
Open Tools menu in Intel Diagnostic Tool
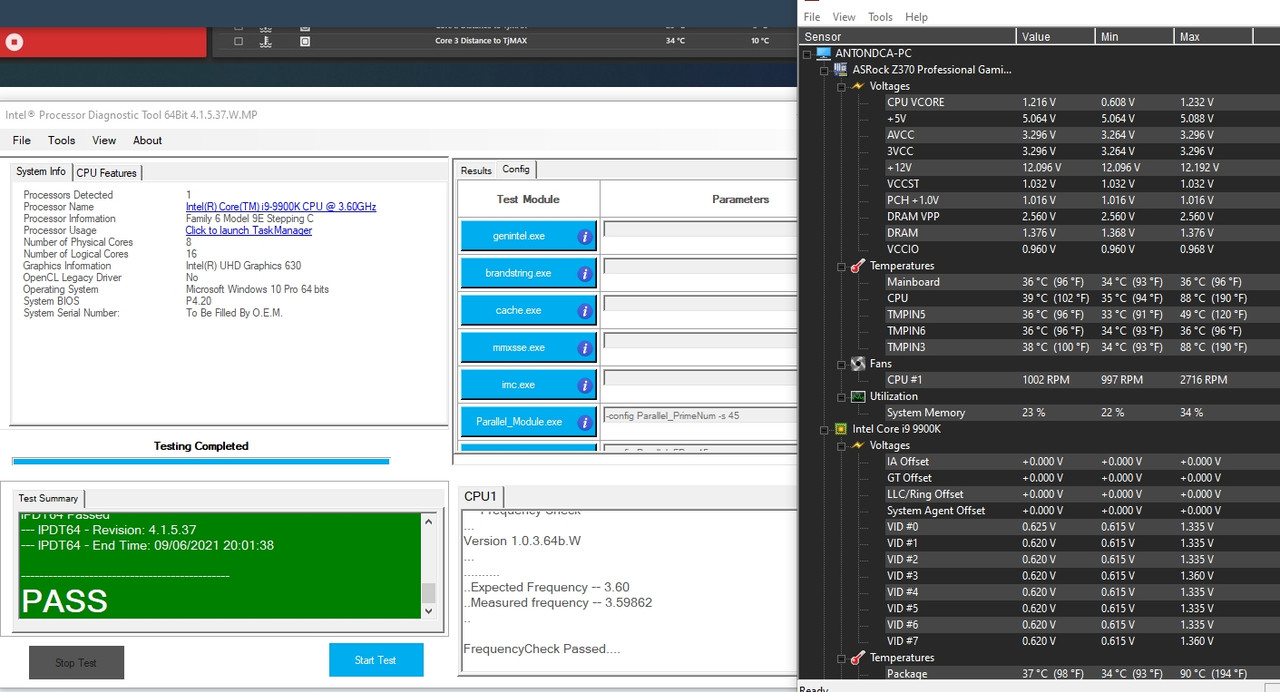click(62, 141)
